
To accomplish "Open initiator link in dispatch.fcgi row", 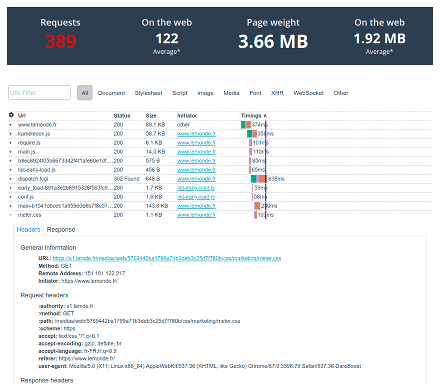I will [196, 179].
